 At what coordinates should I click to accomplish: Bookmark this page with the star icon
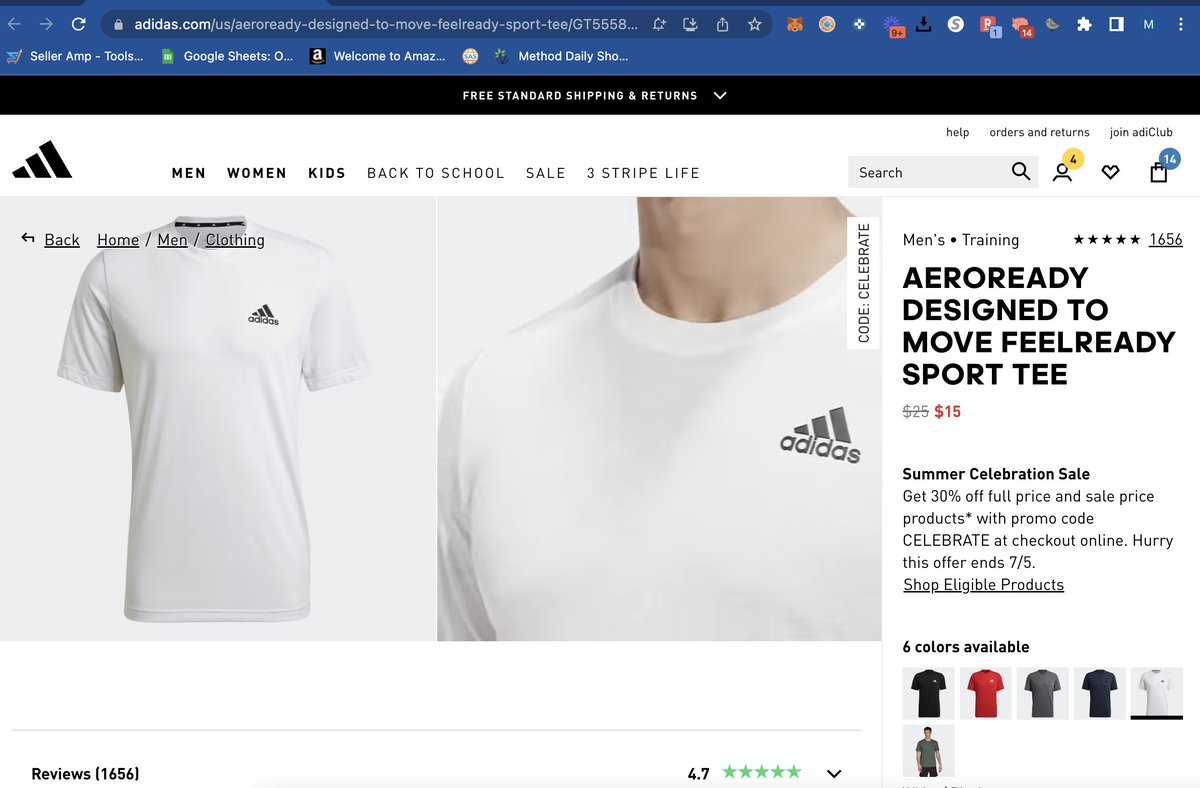755,24
